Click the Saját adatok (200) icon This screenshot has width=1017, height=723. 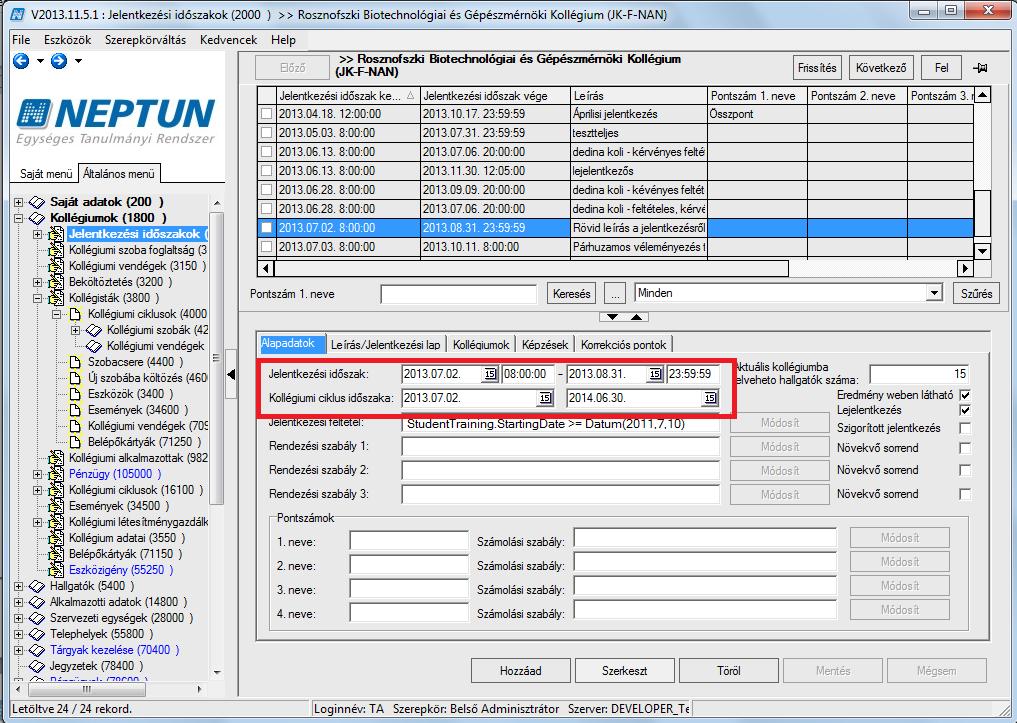click(x=36, y=202)
